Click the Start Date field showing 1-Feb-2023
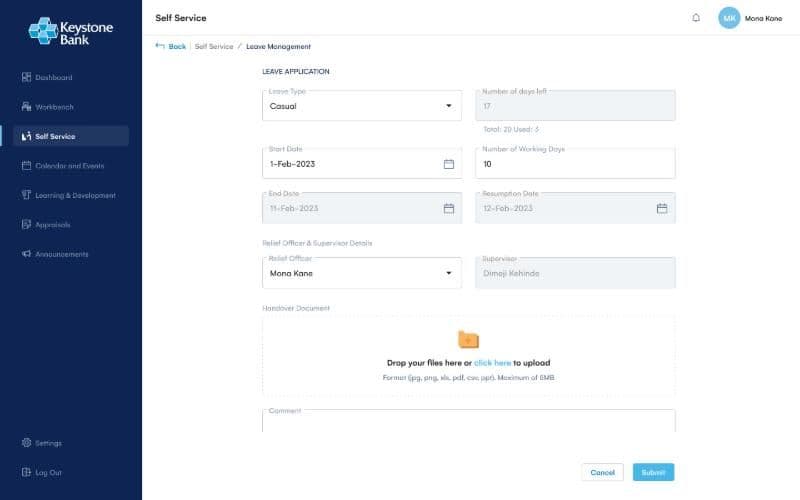 [362, 163]
